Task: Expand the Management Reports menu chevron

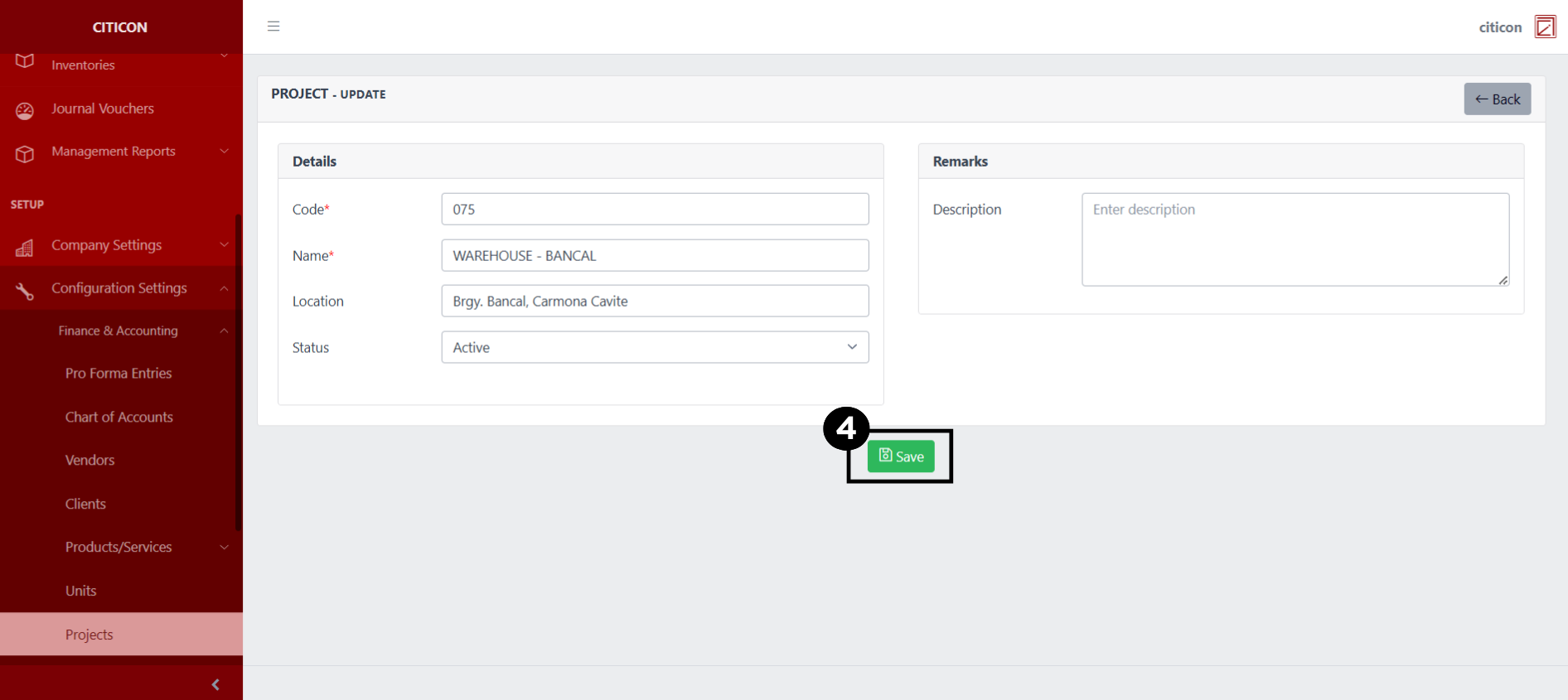Action: [224, 152]
